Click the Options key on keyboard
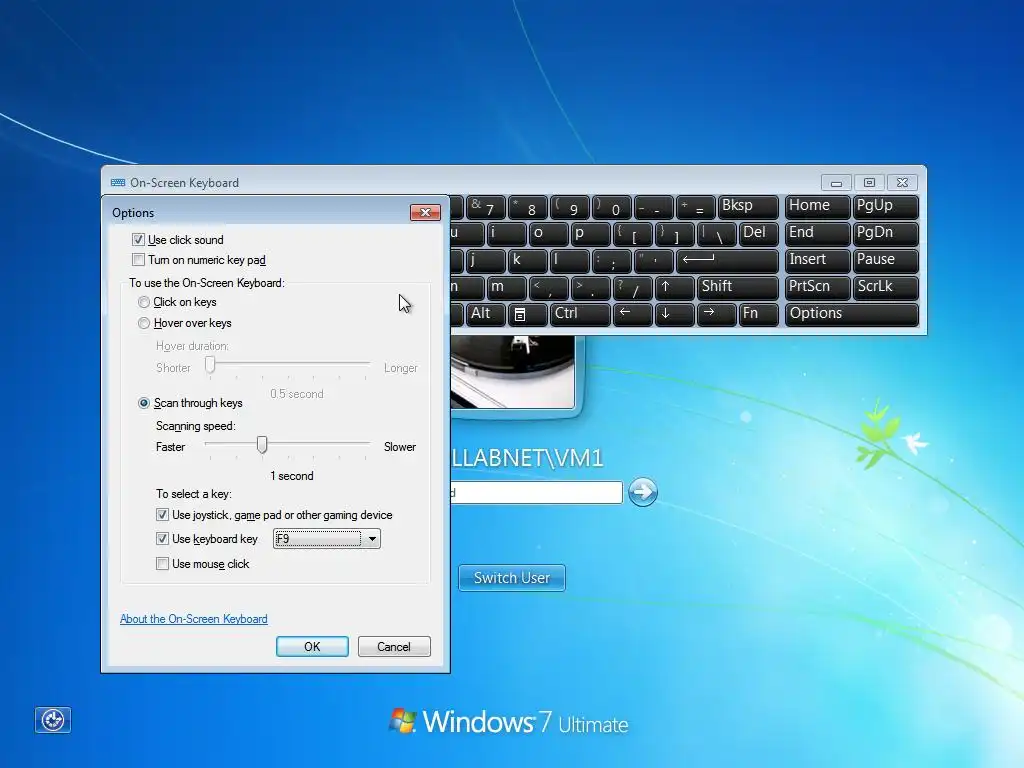 click(852, 314)
